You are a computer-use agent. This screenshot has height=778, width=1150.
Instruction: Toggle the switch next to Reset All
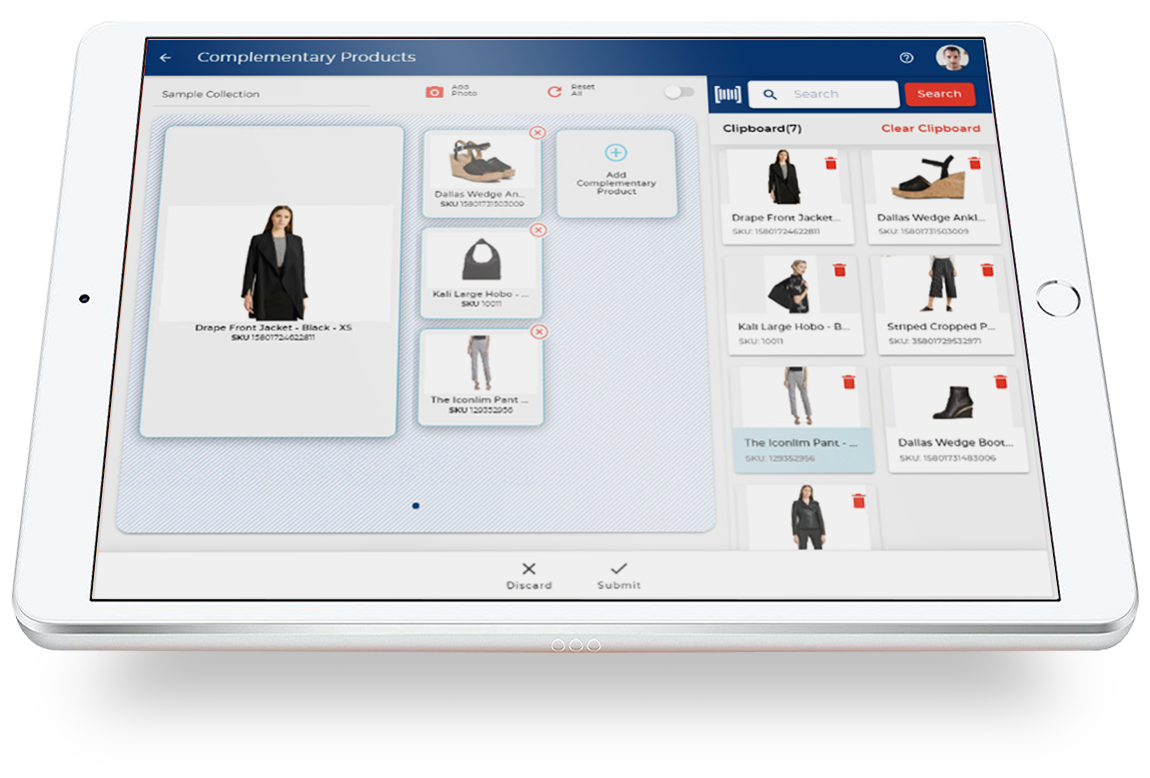click(x=678, y=92)
